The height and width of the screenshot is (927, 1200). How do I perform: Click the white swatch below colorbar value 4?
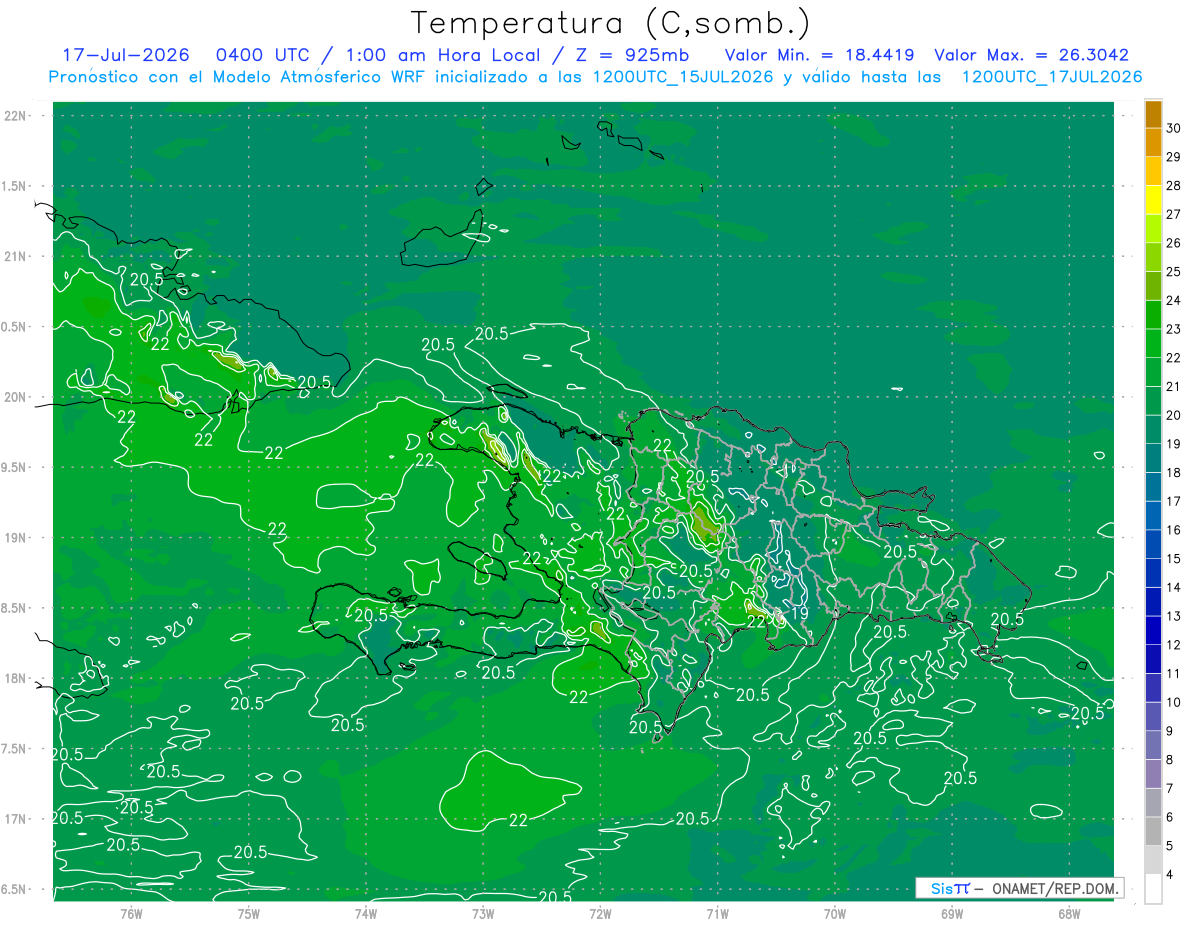(x=1153, y=889)
